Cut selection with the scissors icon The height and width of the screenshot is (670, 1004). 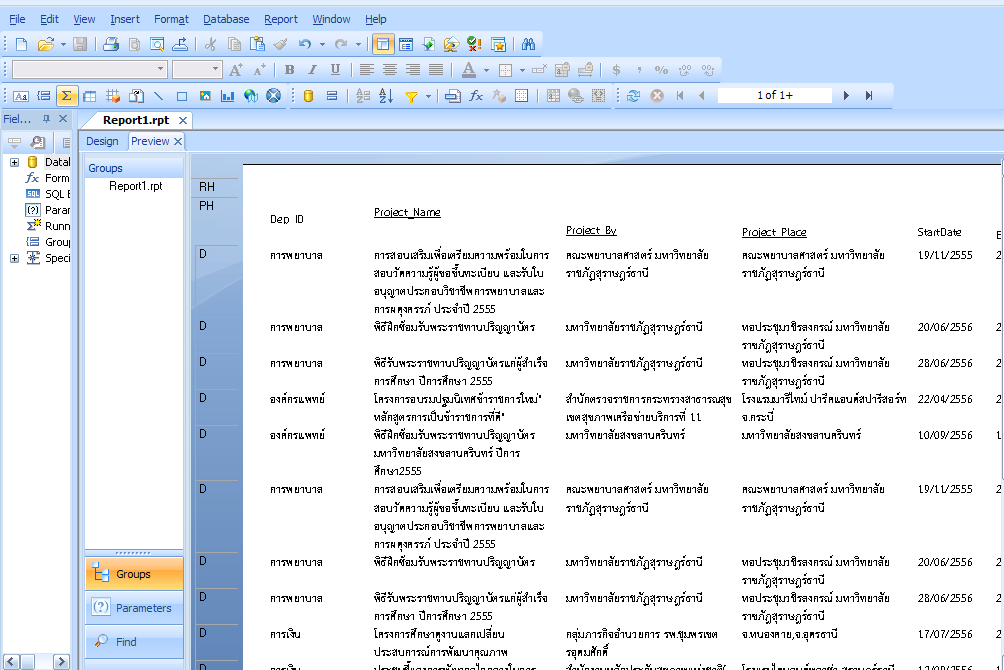click(x=210, y=44)
